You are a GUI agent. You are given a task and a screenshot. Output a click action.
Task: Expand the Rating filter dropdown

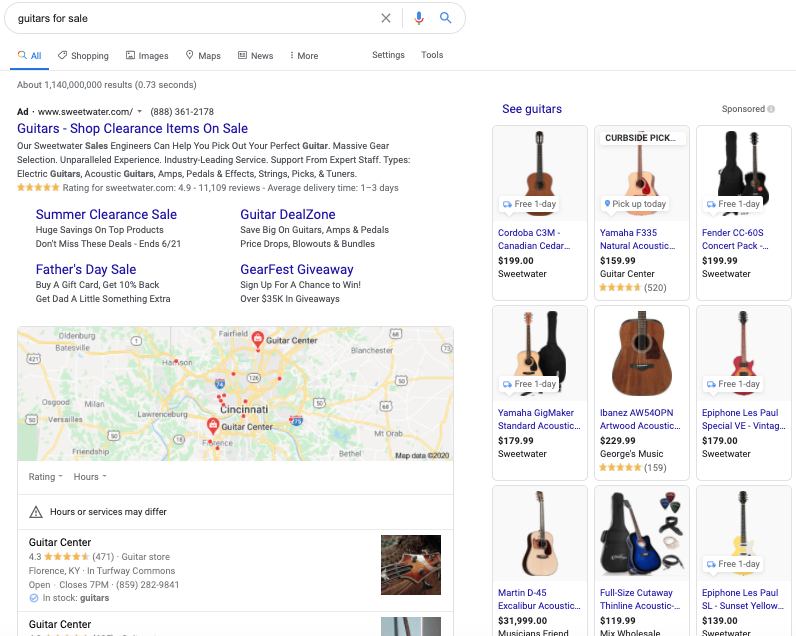pos(45,477)
